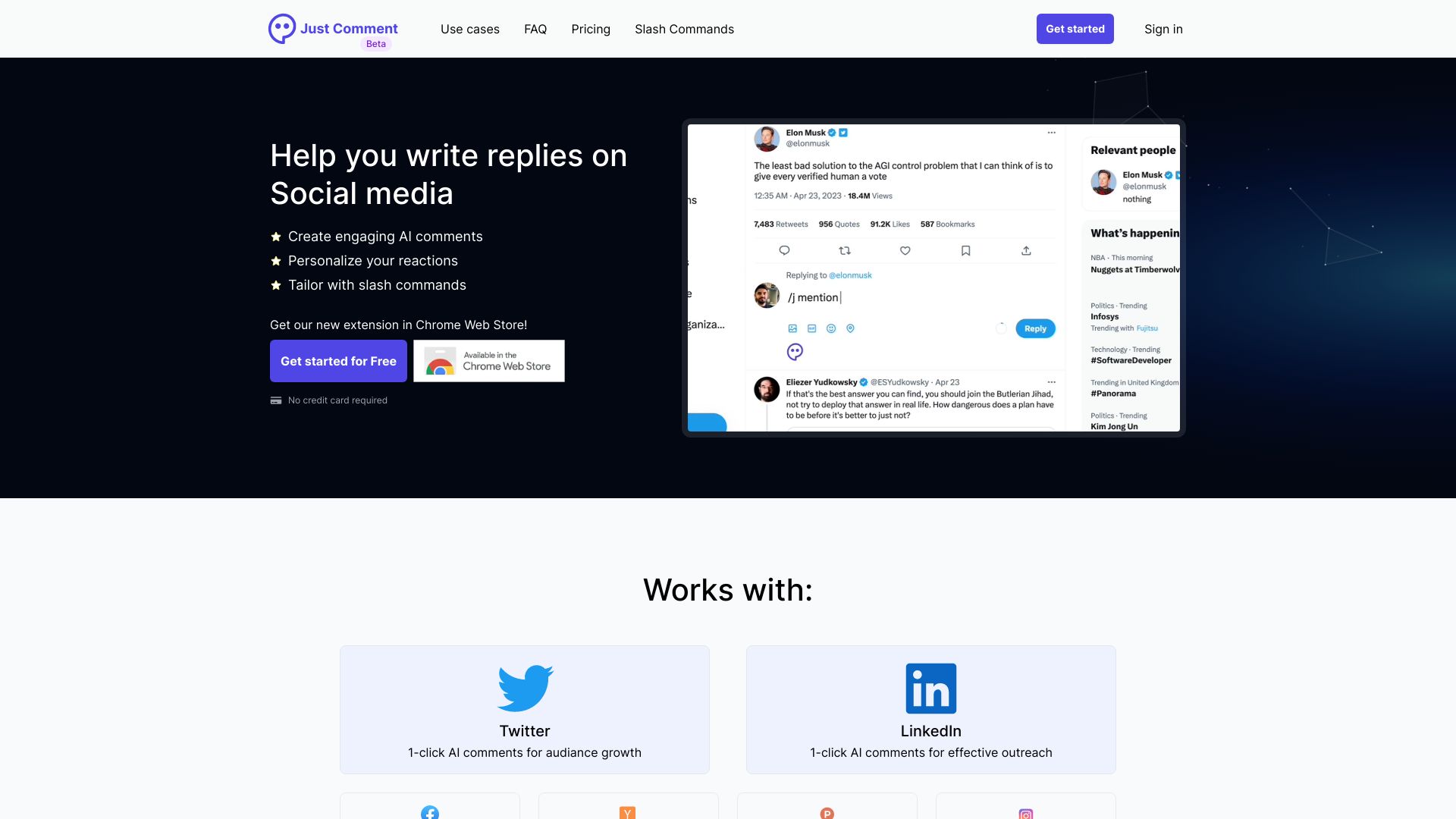Click the Get started for Free button
The width and height of the screenshot is (1456, 819).
[x=338, y=360]
